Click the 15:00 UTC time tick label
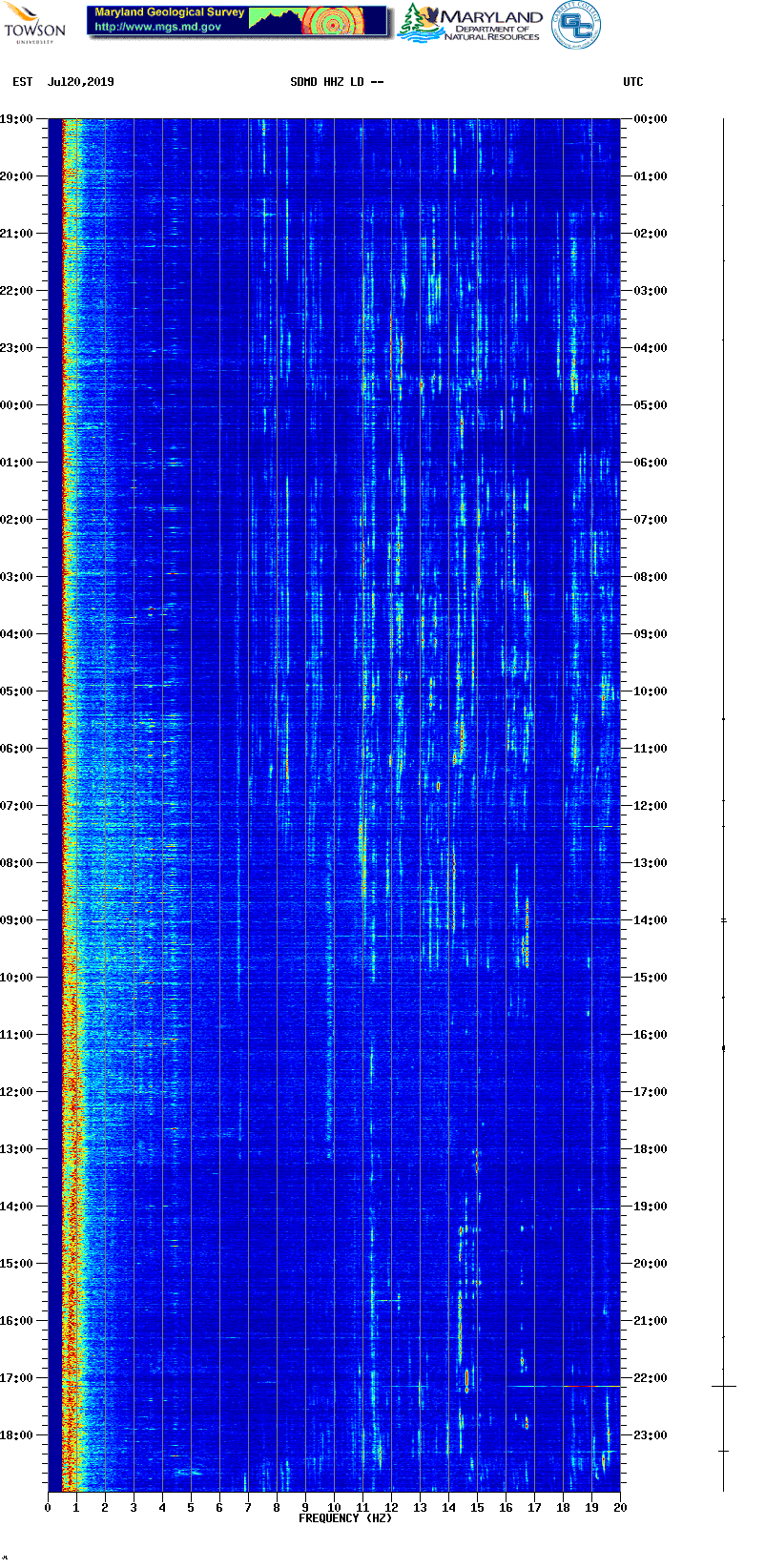The image size is (765, 1568). coord(651,978)
